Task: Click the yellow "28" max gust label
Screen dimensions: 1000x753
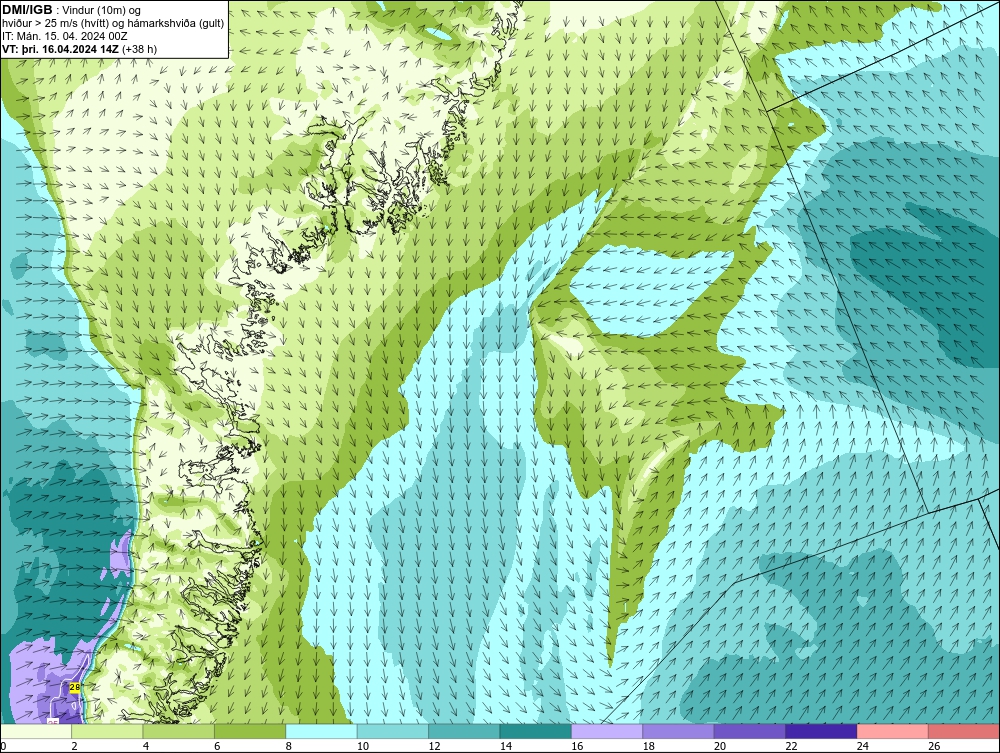Action: point(75,687)
